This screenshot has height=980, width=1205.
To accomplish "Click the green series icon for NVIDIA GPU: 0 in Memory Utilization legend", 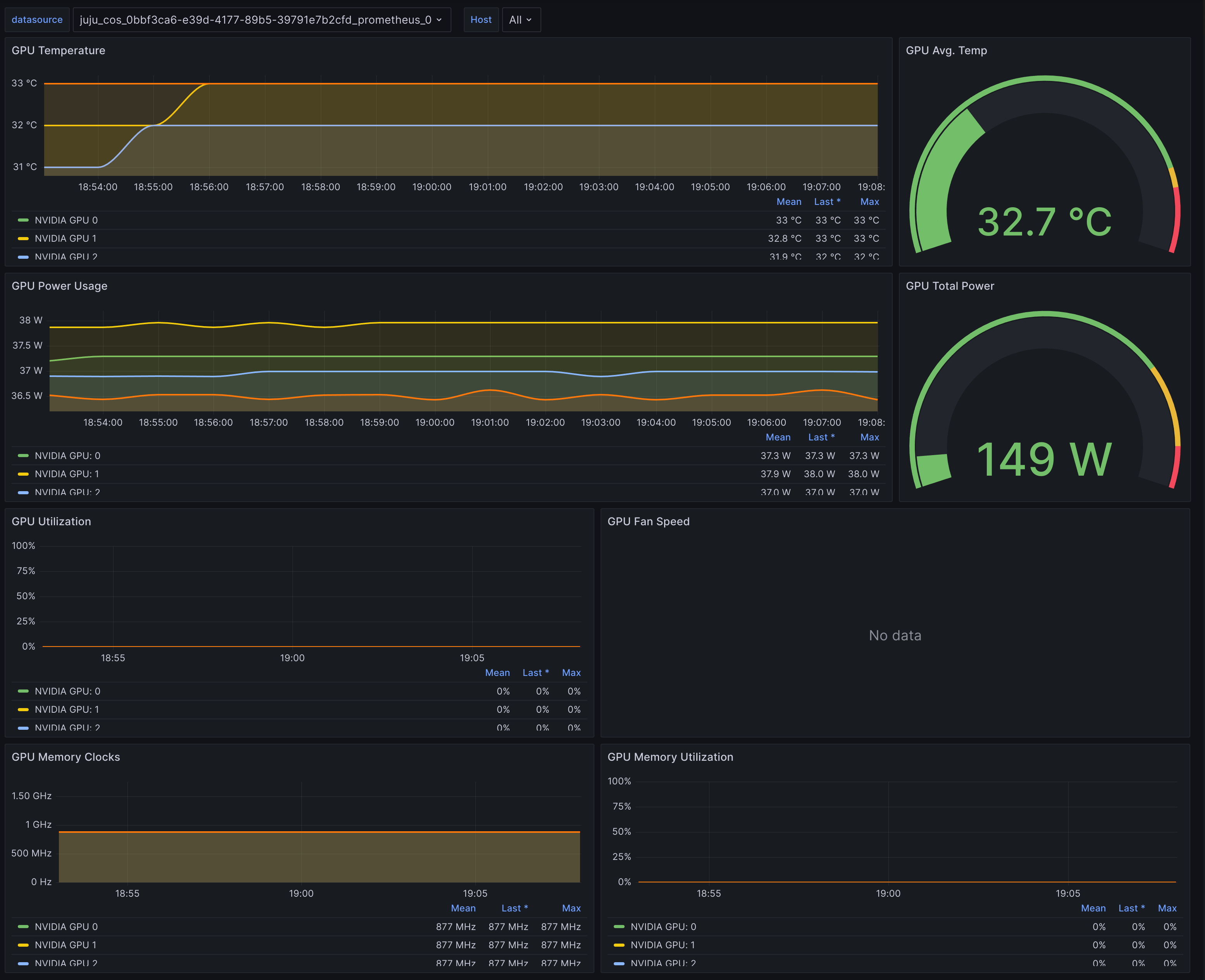I will coord(619,927).
